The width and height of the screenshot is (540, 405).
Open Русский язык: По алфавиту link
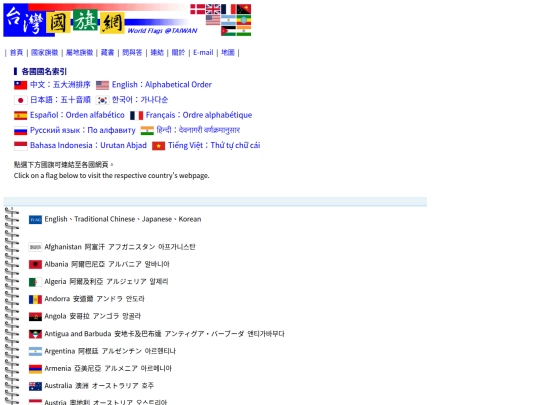[x=83, y=130]
